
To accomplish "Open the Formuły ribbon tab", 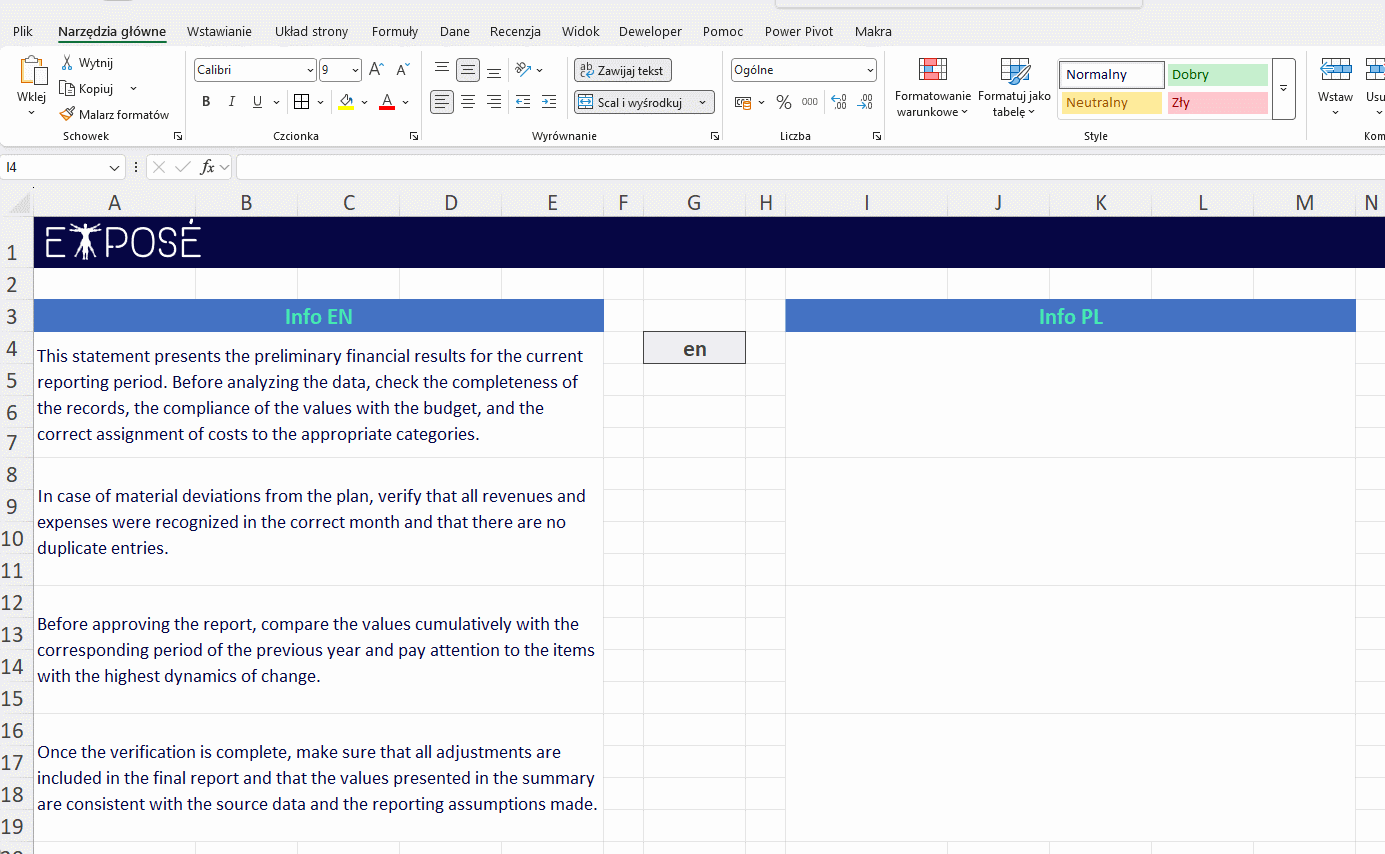I will (x=394, y=32).
